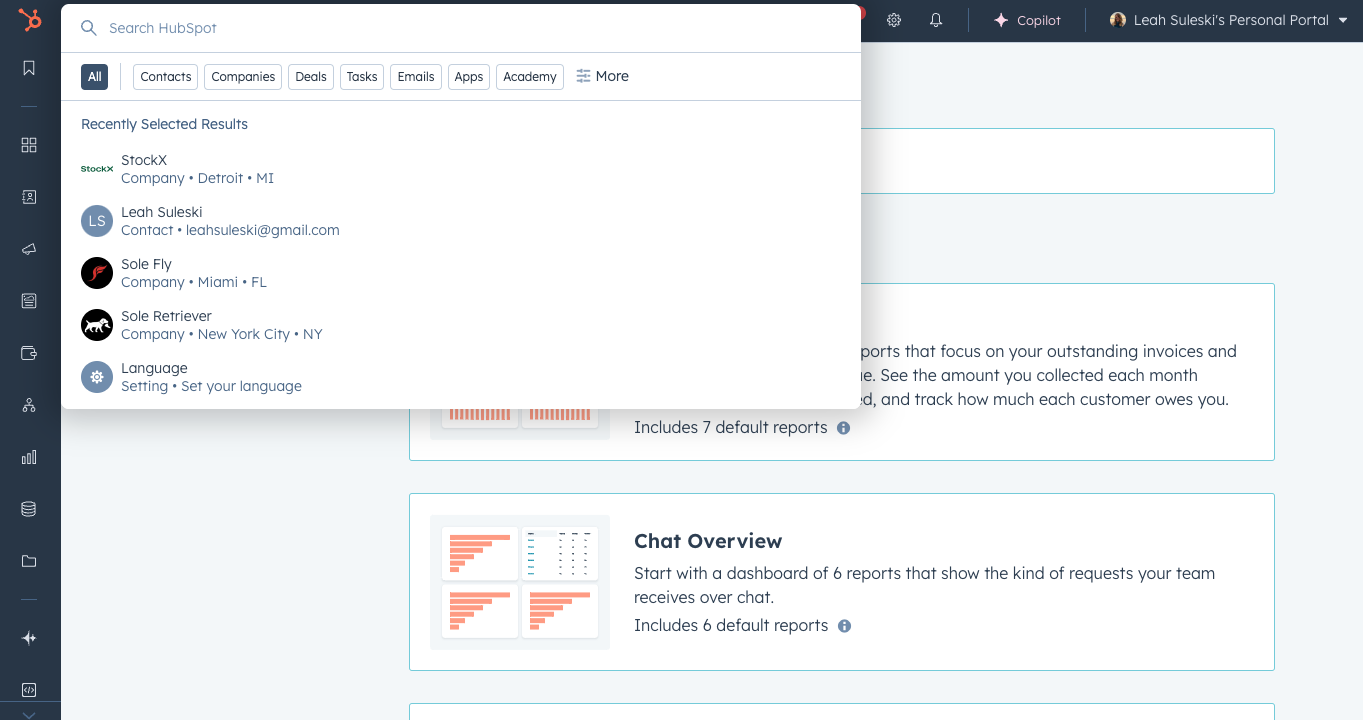Open the notifications bell
Image resolution: width=1363 pixels, height=720 pixels.
click(936, 20)
